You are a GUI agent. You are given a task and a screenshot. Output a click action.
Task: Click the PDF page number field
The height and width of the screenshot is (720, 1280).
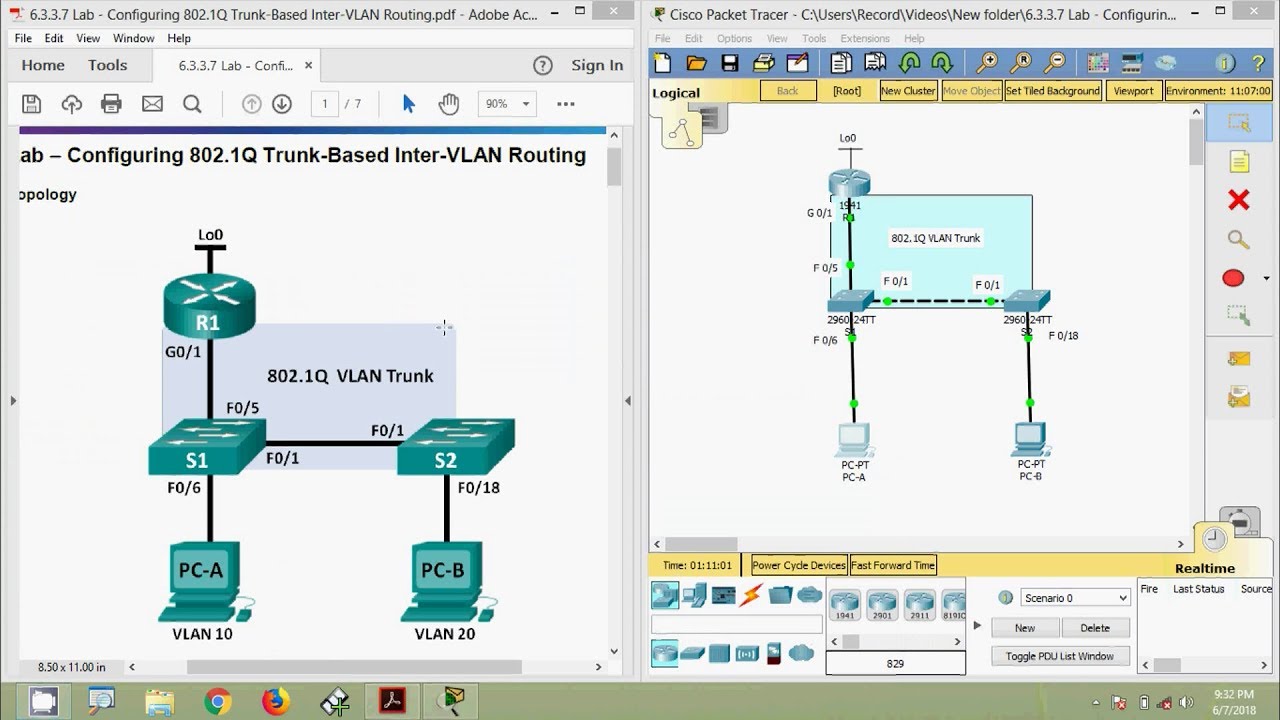[324, 104]
